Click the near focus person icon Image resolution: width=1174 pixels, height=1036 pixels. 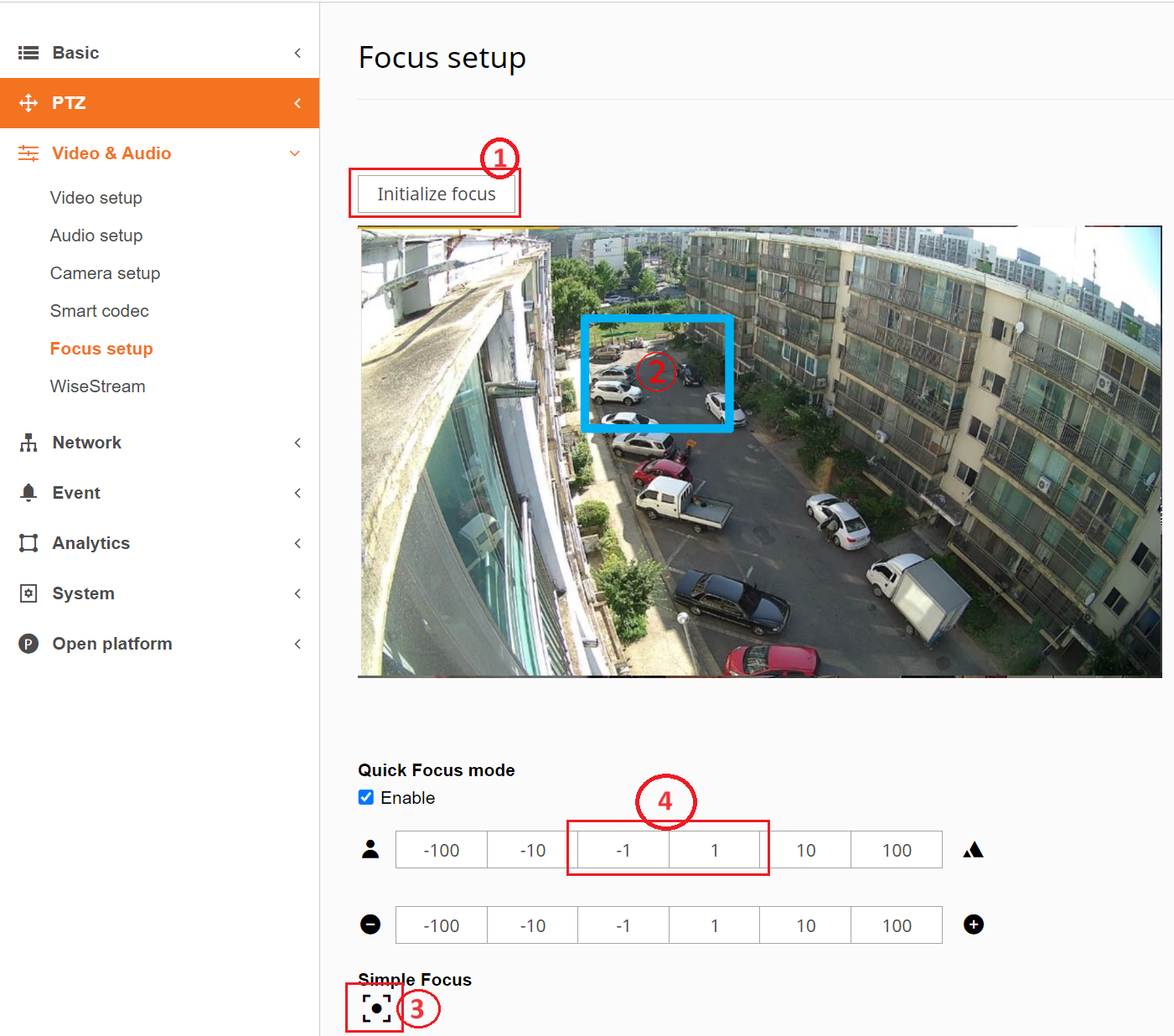(x=370, y=849)
